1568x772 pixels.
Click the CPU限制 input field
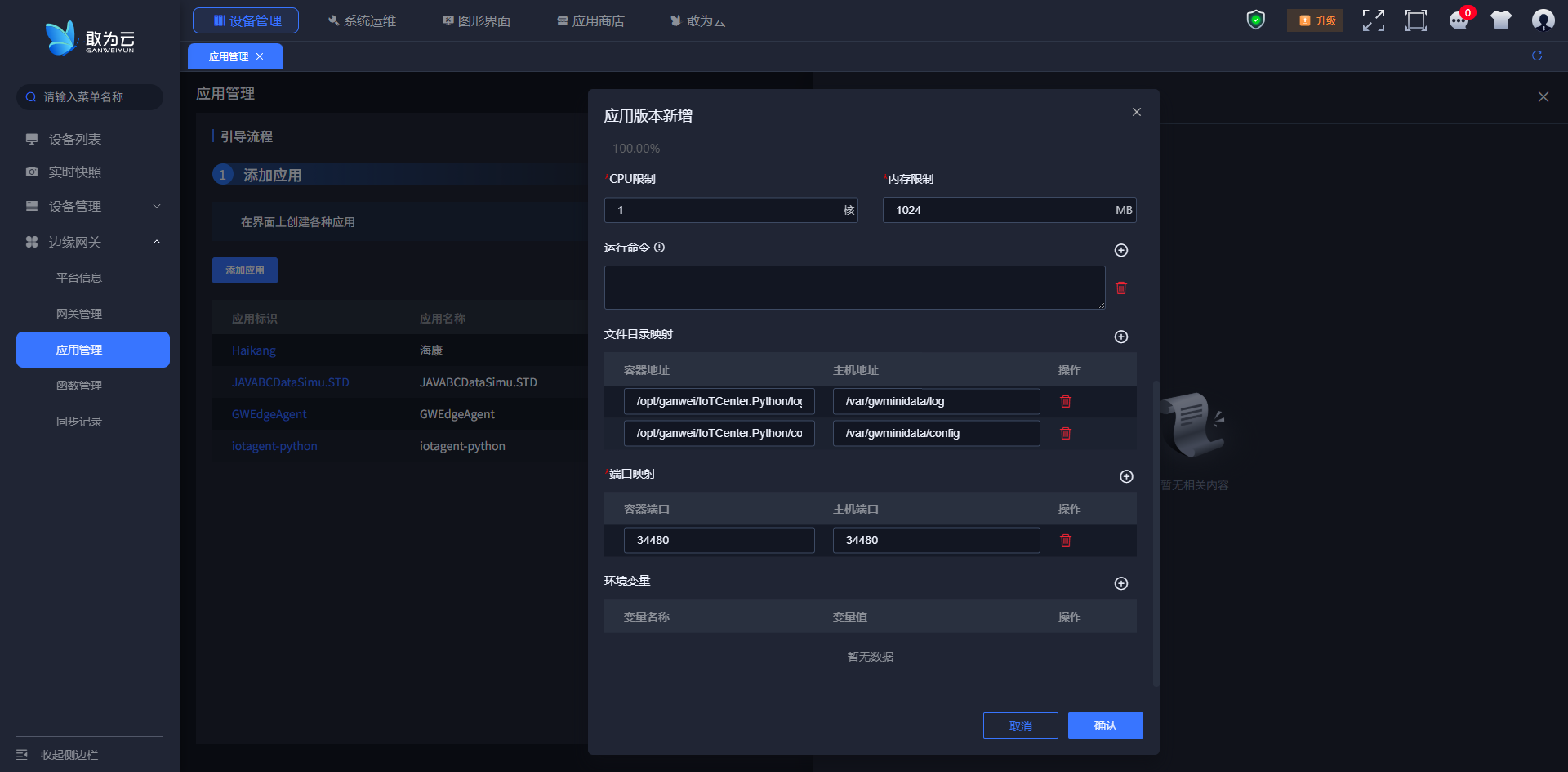pos(723,210)
